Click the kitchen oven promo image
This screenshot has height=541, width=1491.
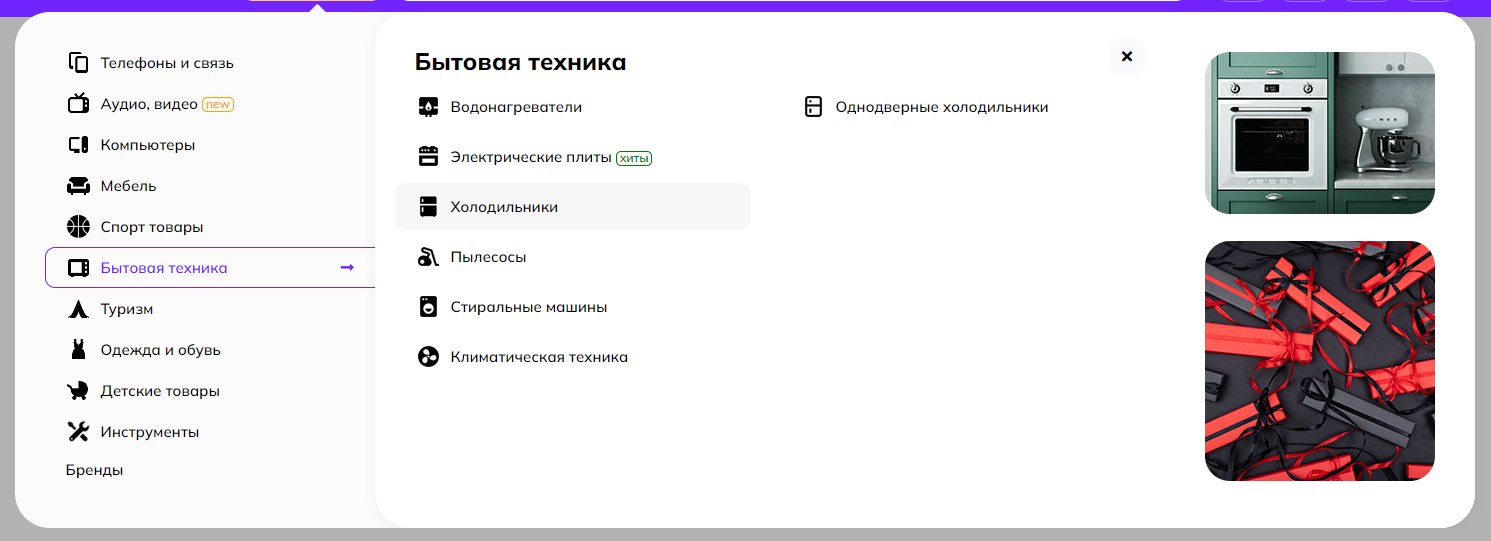(x=1319, y=133)
